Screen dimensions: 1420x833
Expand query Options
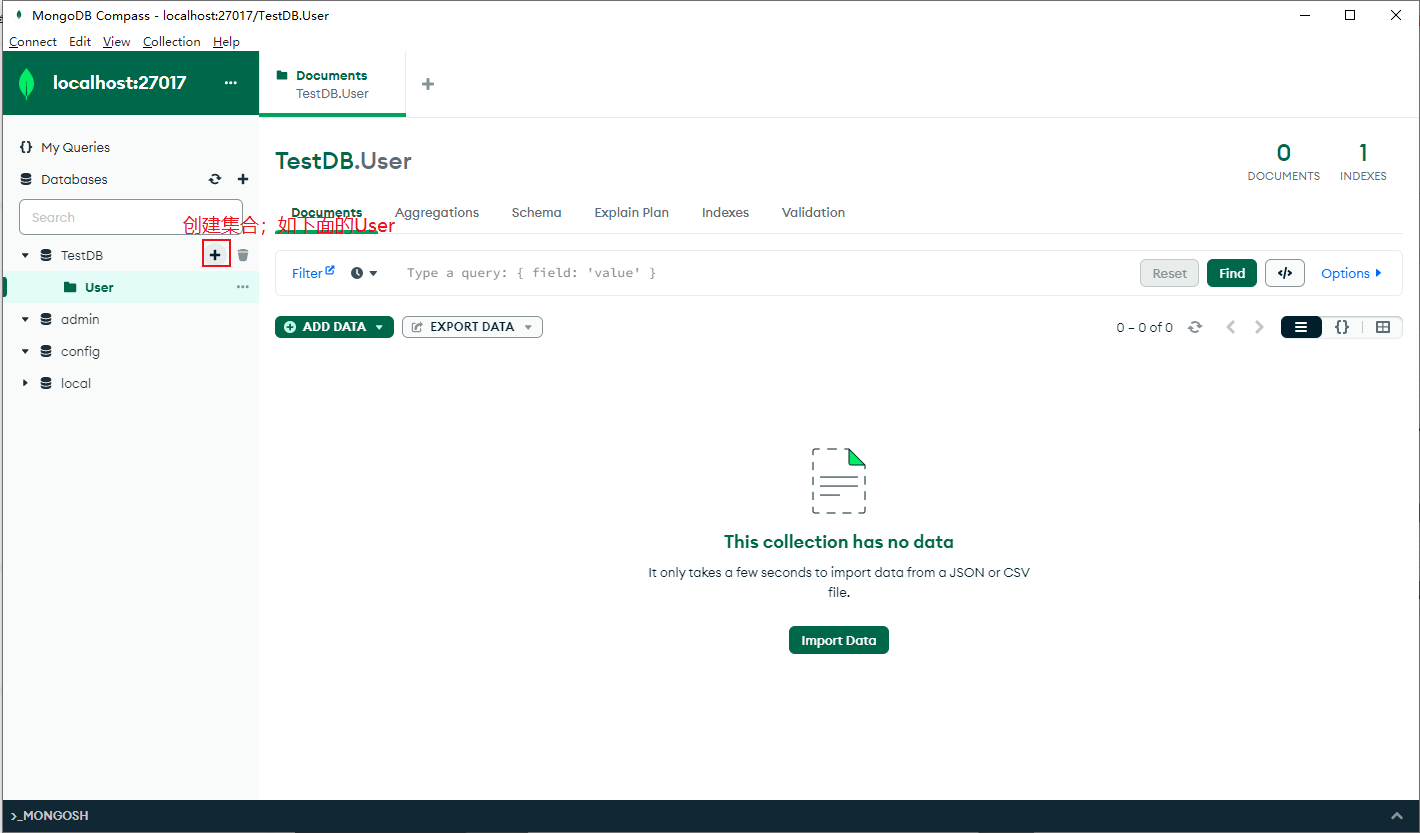coord(1351,273)
